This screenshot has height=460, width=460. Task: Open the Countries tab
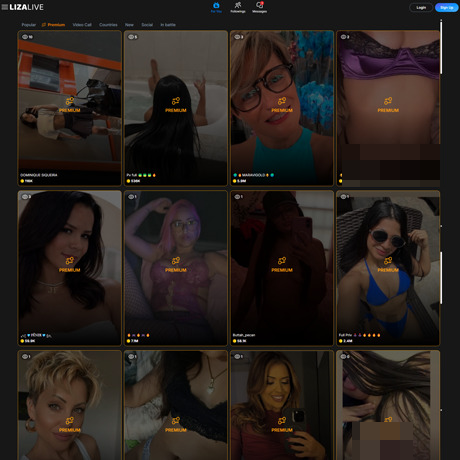[x=108, y=25]
